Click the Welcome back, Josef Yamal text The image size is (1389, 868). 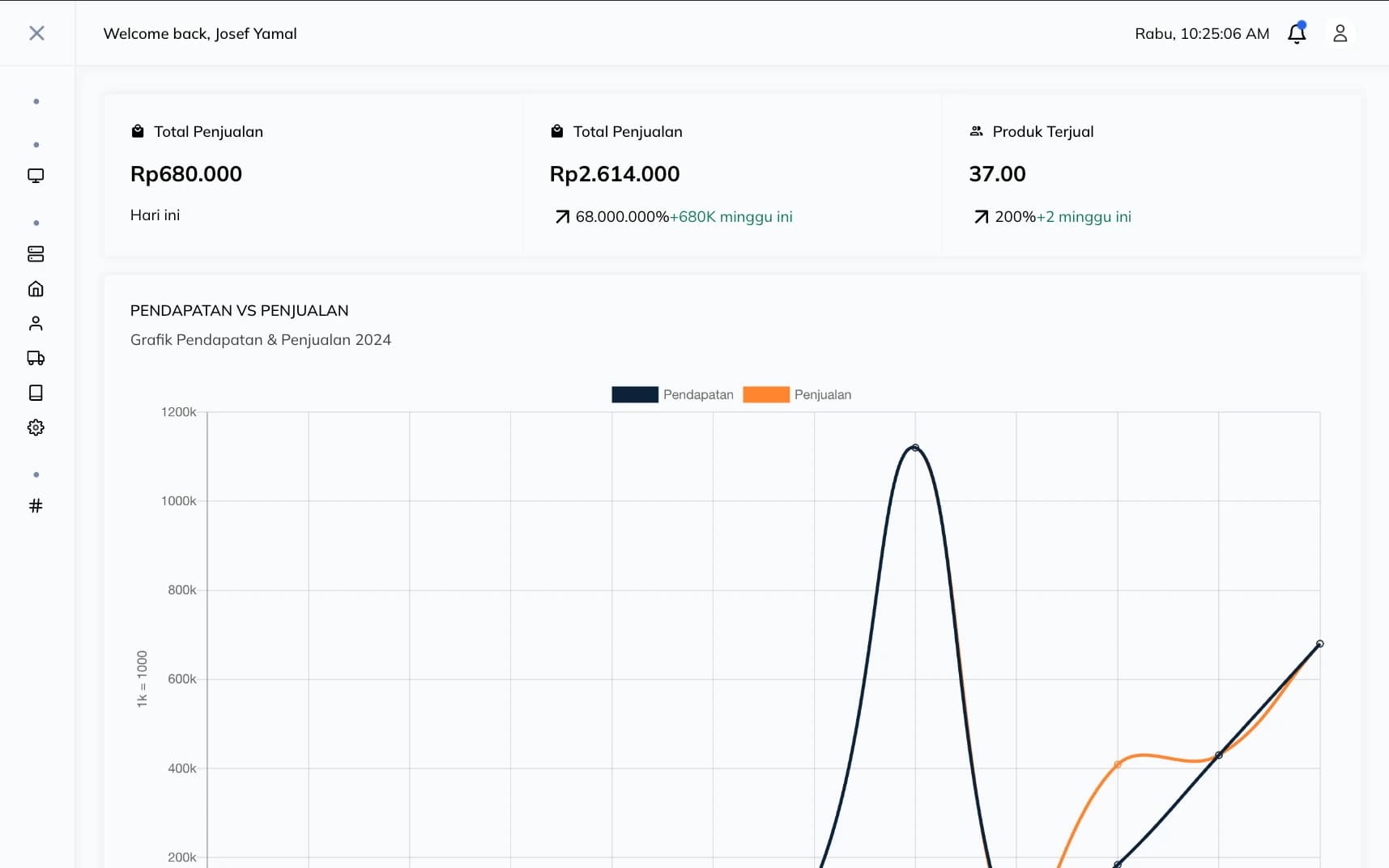coord(200,33)
